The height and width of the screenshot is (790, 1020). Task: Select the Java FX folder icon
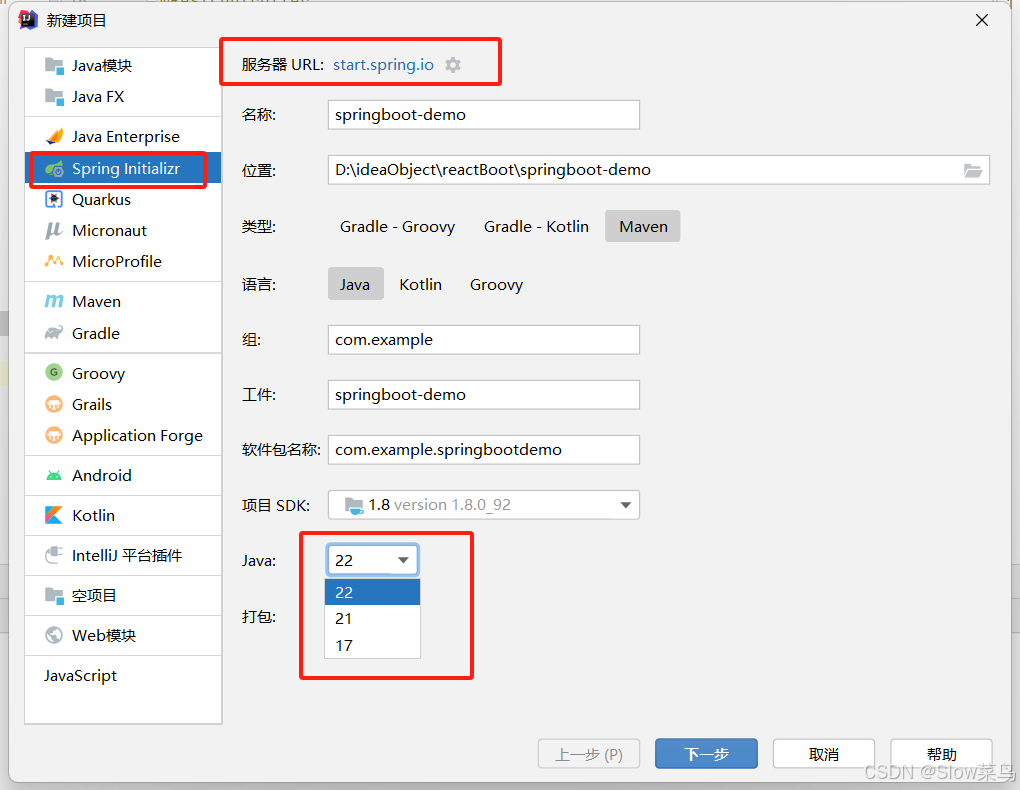[54, 96]
